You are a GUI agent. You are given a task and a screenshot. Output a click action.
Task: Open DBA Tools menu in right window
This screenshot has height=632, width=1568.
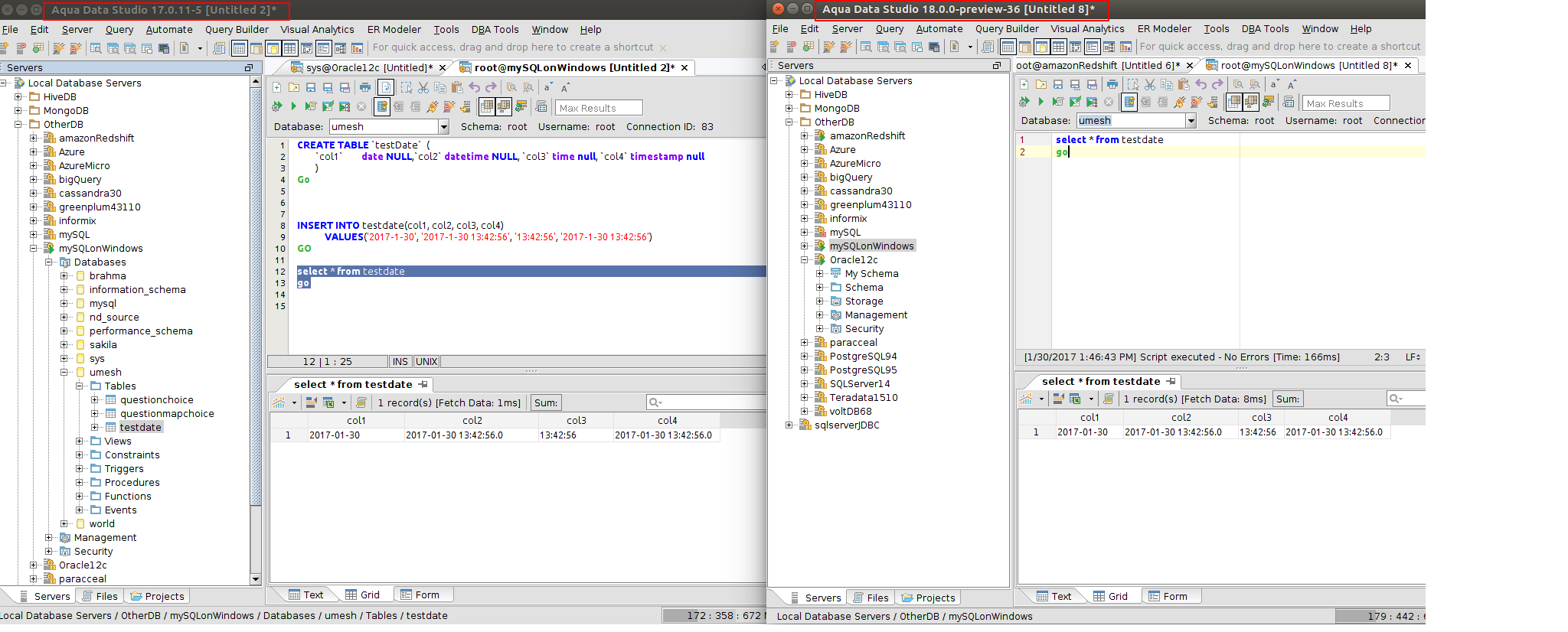(1265, 29)
